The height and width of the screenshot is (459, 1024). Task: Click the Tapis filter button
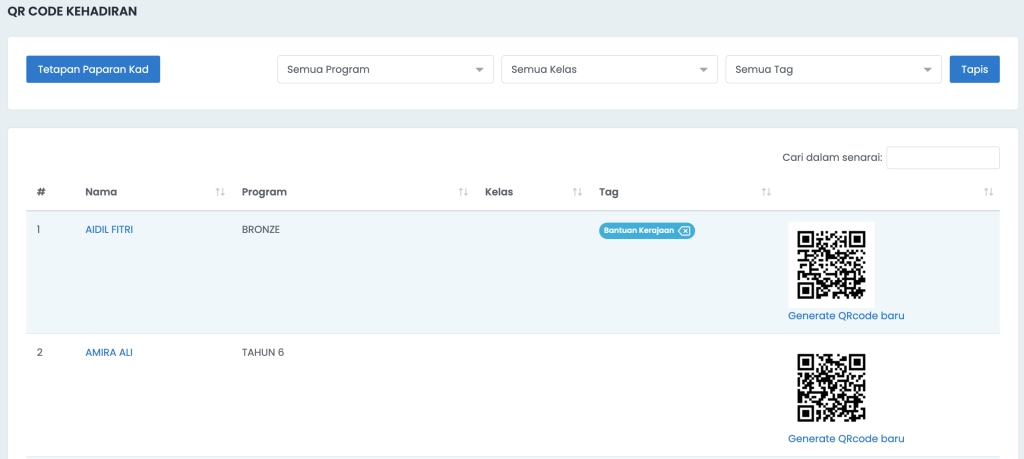tap(974, 69)
